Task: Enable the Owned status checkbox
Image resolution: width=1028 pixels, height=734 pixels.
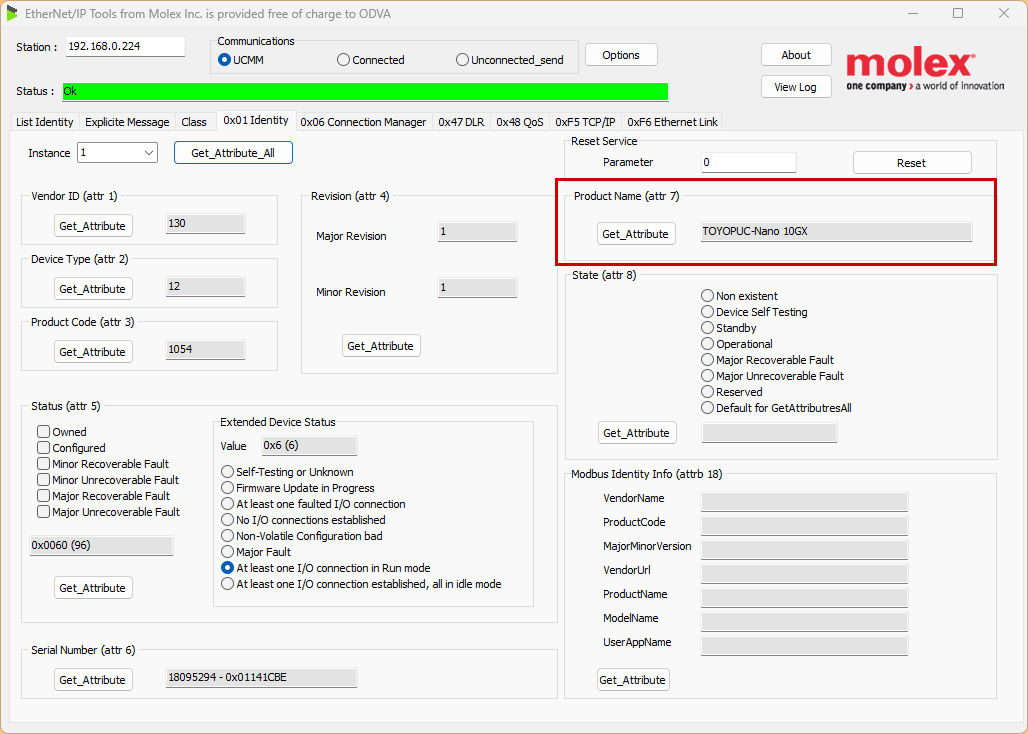Action: point(44,432)
